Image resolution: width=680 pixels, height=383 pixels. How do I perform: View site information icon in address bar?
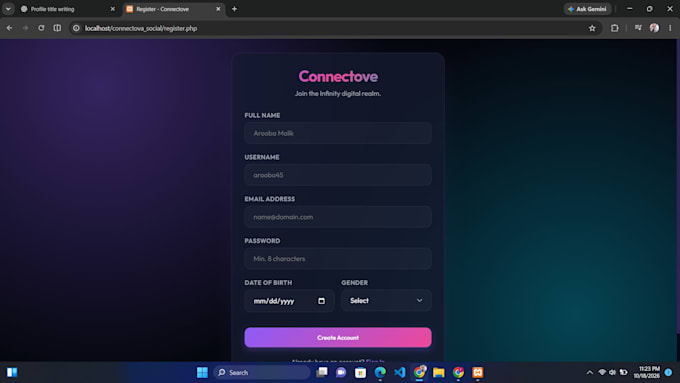pyautogui.click(x=76, y=28)
